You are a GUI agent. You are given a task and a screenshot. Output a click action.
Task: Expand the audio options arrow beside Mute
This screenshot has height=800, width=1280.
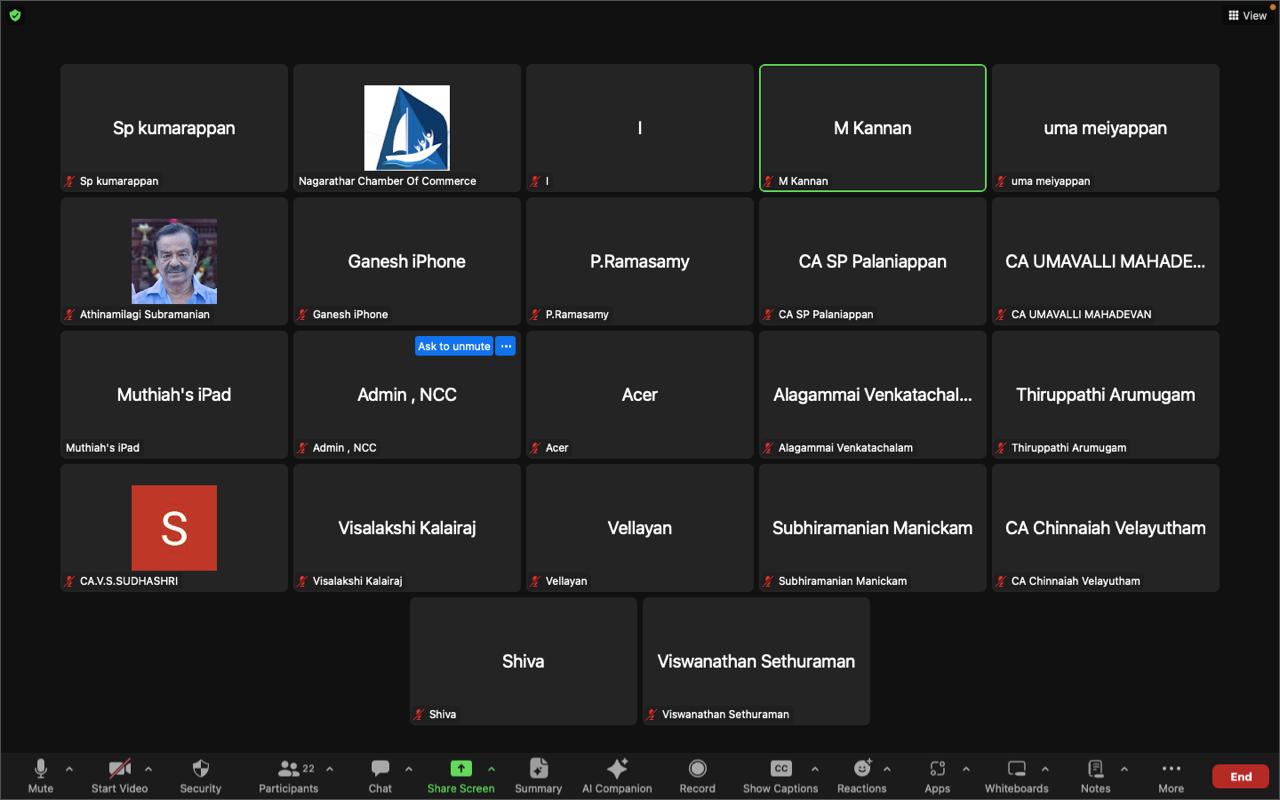click(x=69, y=769)
